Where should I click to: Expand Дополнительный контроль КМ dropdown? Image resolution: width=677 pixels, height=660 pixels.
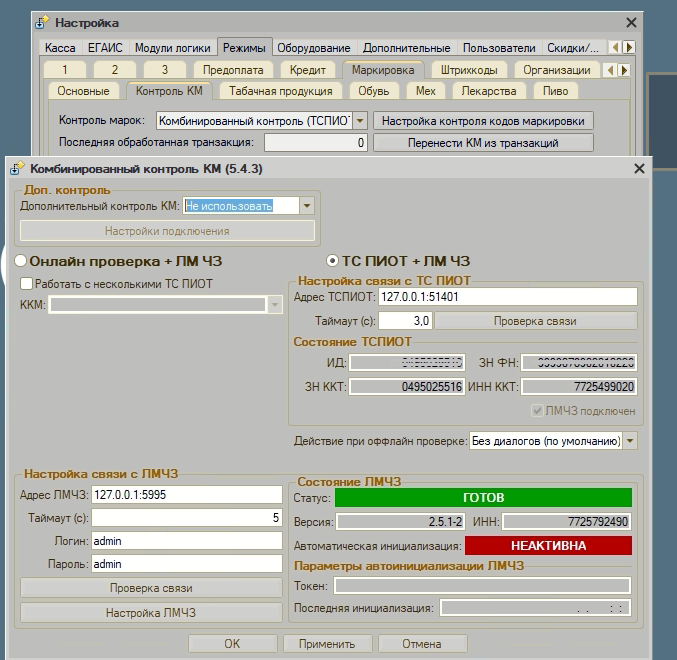[307, 206]
